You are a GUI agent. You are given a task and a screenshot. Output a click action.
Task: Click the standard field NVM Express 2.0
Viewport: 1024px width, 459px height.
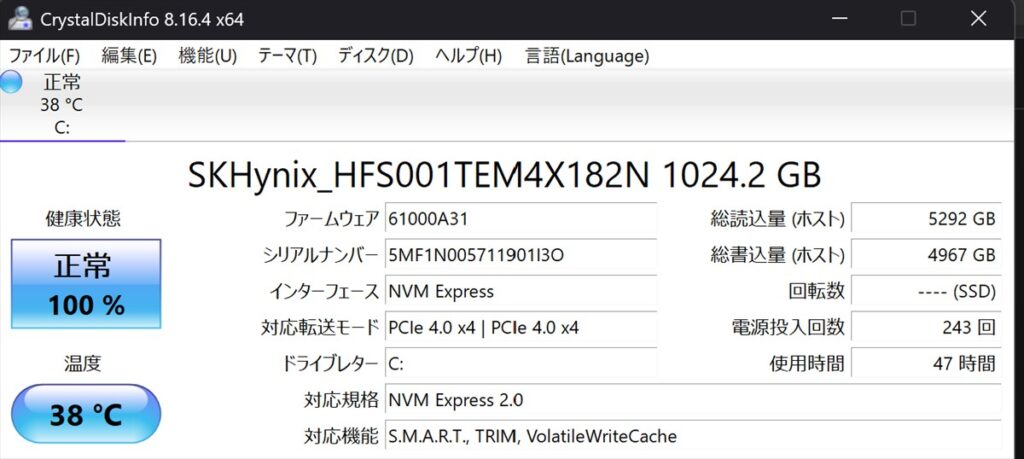pyautogui.click(x=693, y=400)
